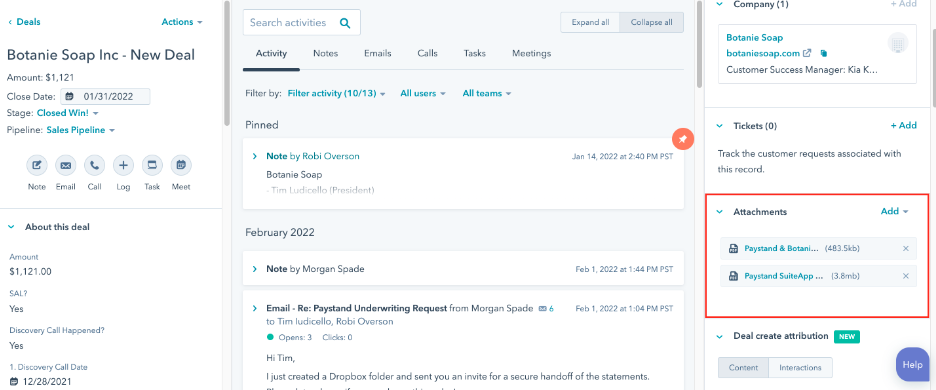Copy botaniesoap.com domain icon
This screenshot has height=390, width=936.
[824, 53]
